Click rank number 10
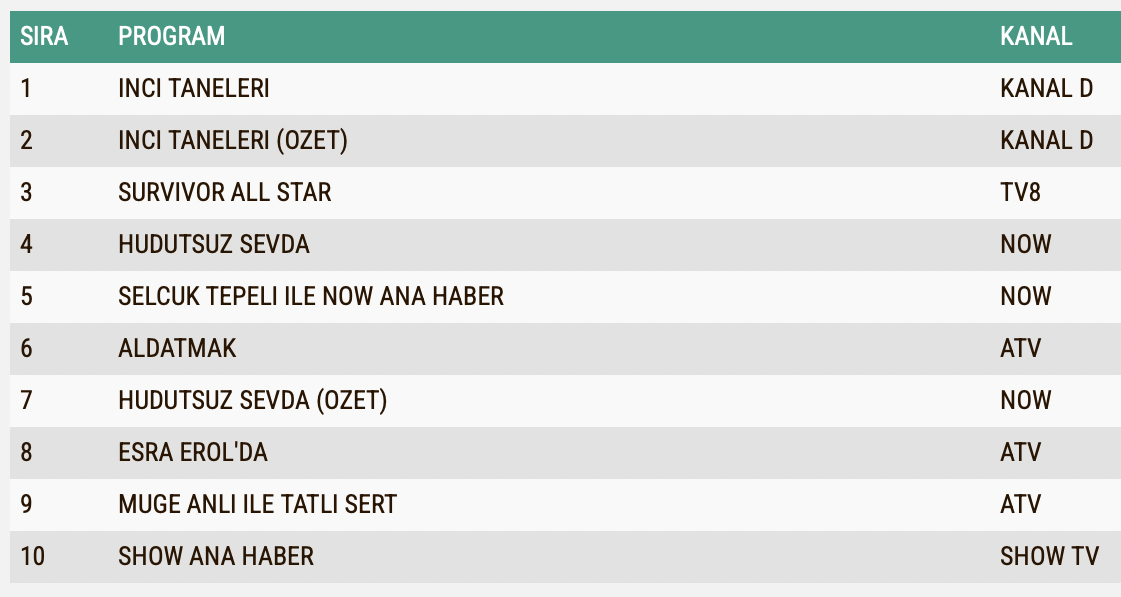 click(x=33, y=556)
